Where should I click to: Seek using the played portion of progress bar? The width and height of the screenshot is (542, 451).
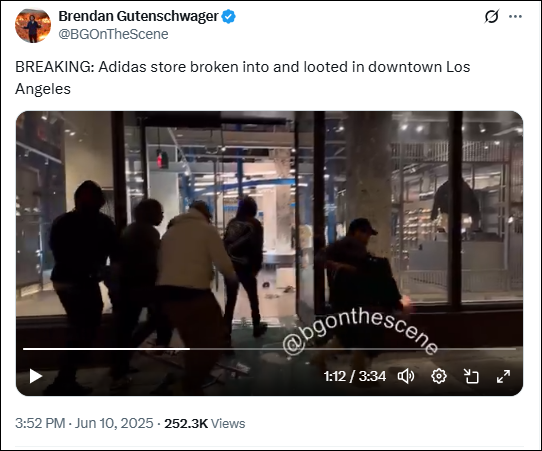click(x=106, y=349)
